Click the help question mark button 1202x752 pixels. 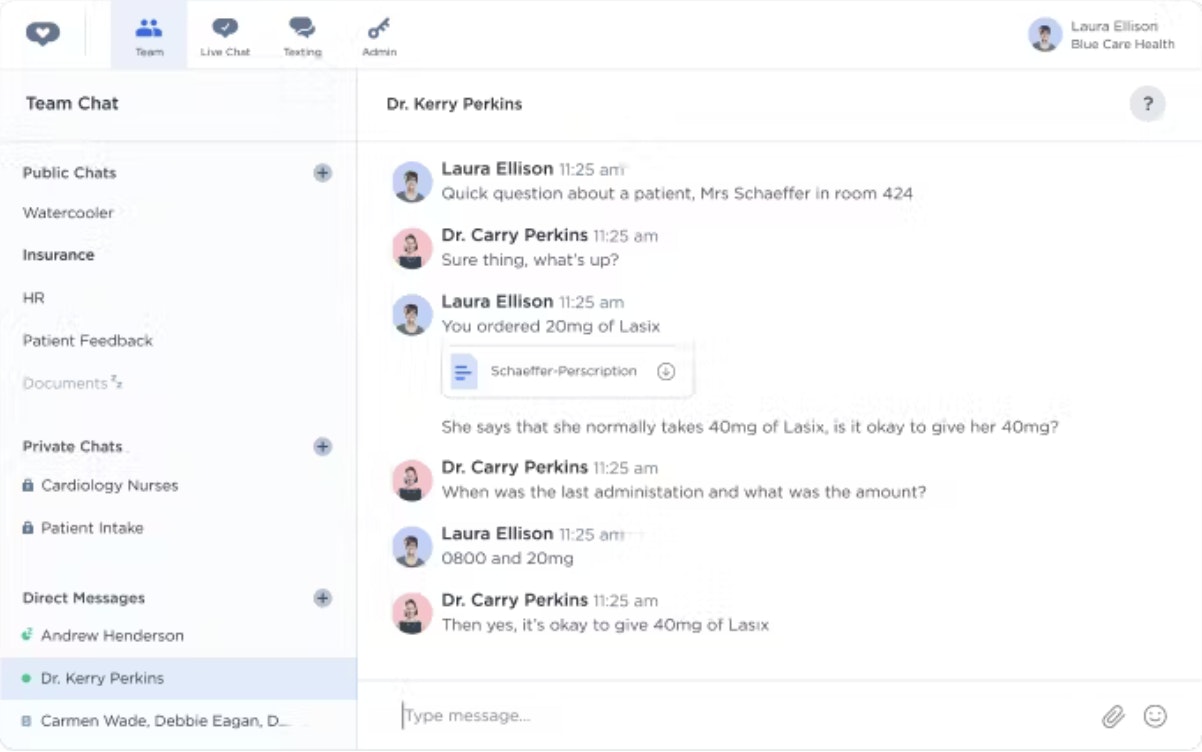point(1147,104)
